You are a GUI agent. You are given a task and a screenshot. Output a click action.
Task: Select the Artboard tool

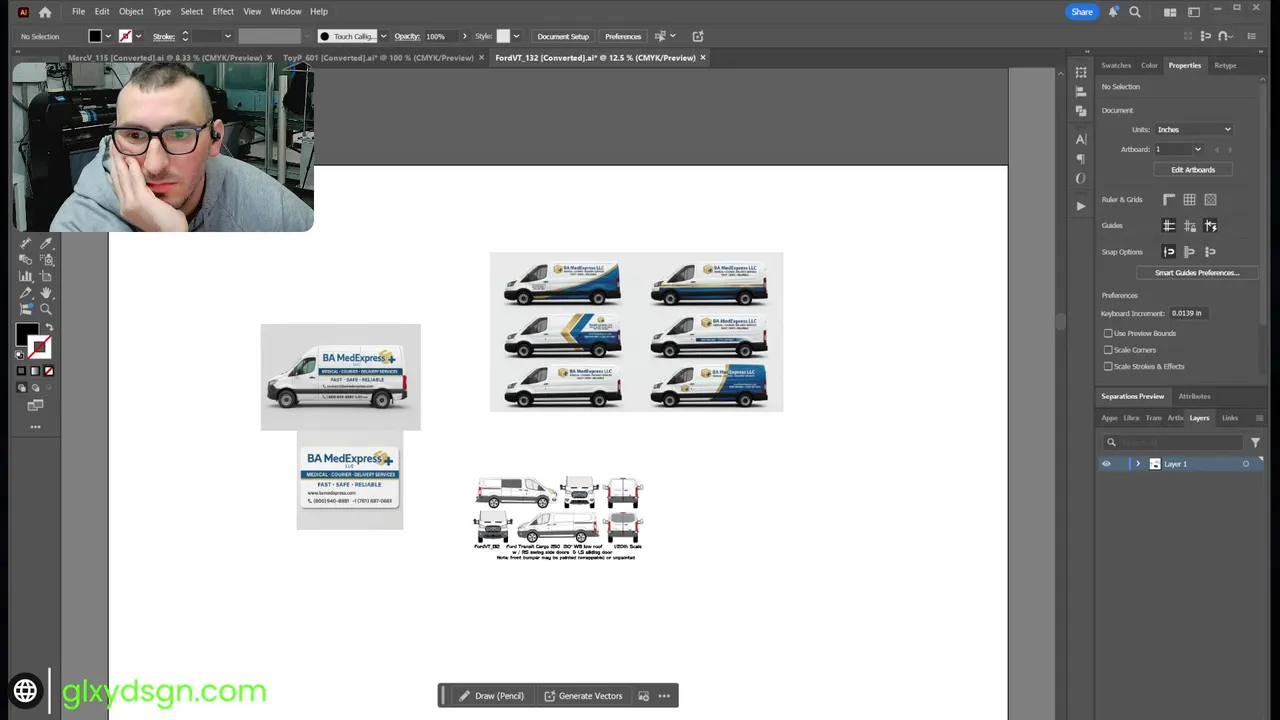point(46,276)
